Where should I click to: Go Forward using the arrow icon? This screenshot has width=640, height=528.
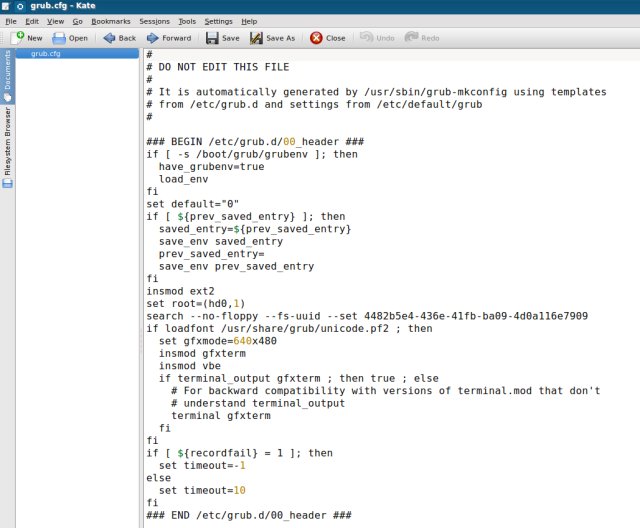click(x=152, y=38)
